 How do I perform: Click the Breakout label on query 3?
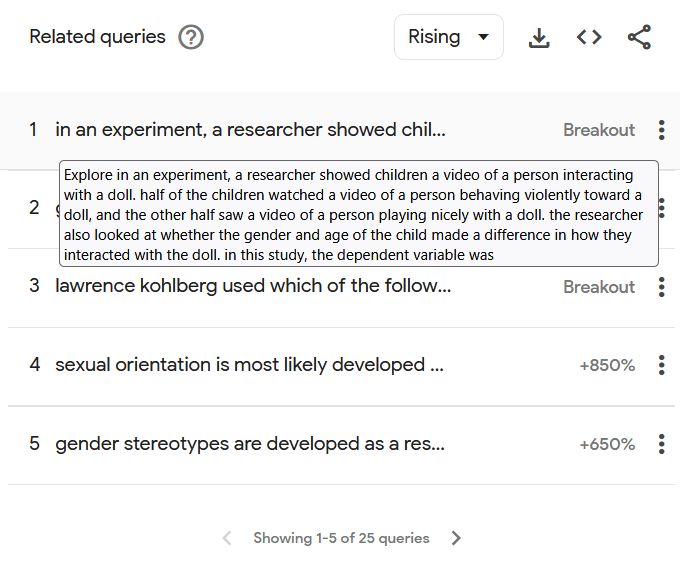tap(599, 287)
